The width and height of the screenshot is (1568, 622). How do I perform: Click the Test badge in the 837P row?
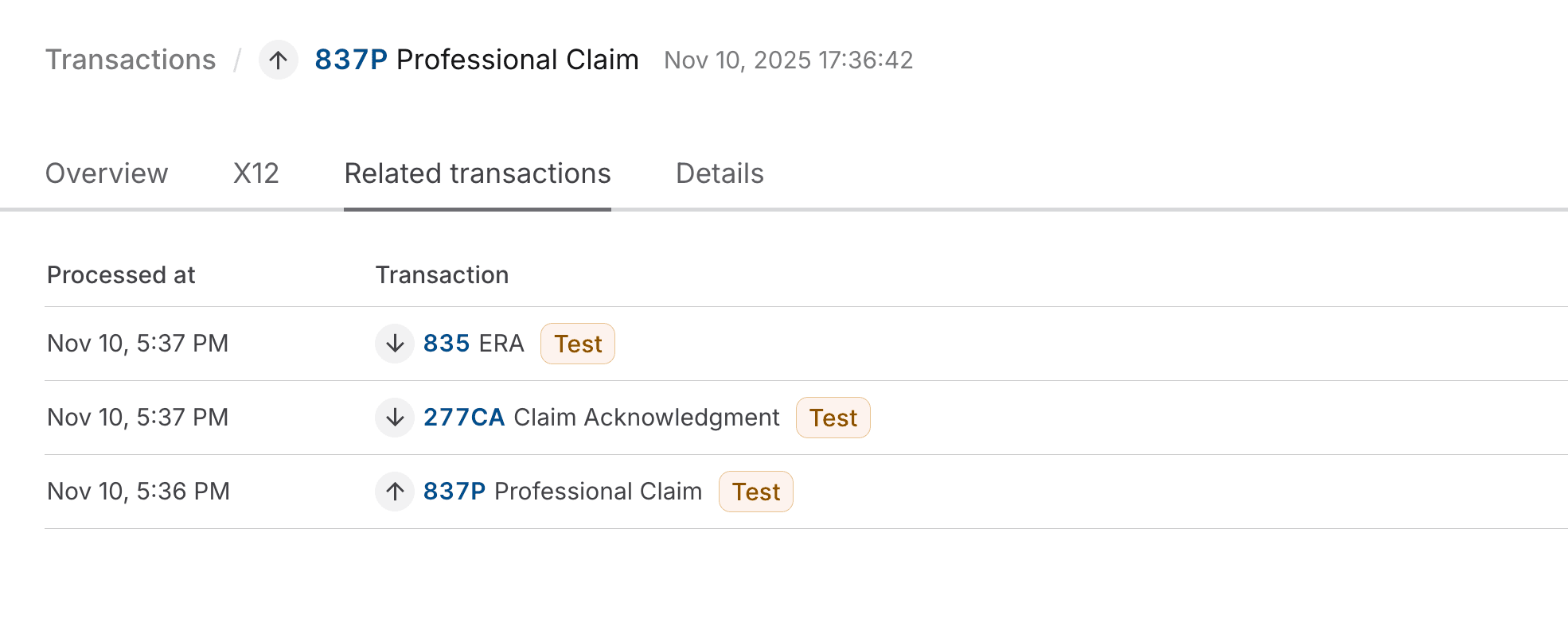(755, 492)
